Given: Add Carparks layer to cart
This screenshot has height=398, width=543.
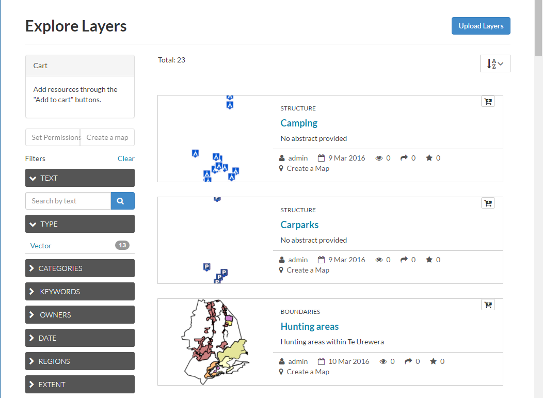Looking at the screenshot, I should (x=488, y=203).
